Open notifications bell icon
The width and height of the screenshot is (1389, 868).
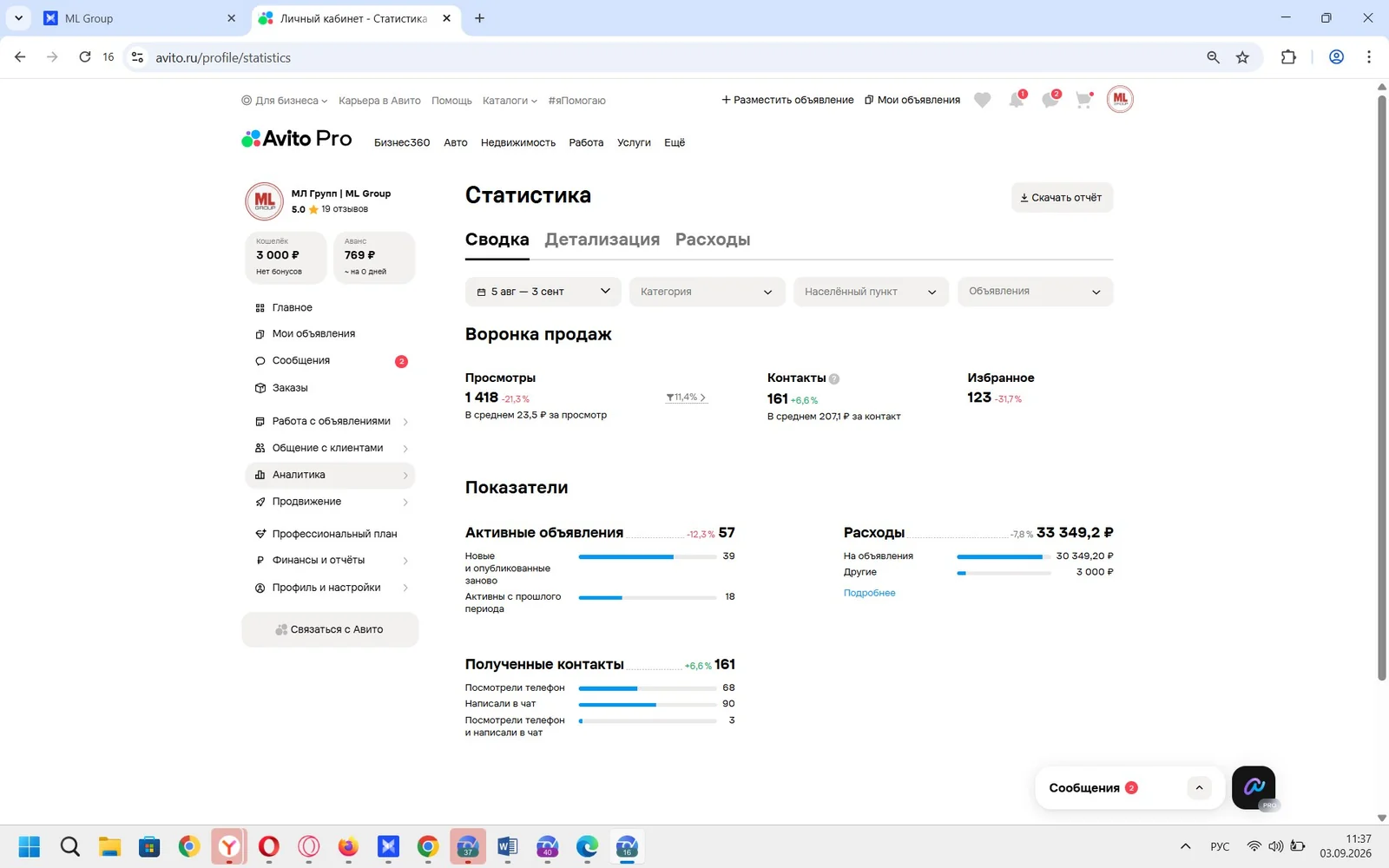click(1017, 100)
